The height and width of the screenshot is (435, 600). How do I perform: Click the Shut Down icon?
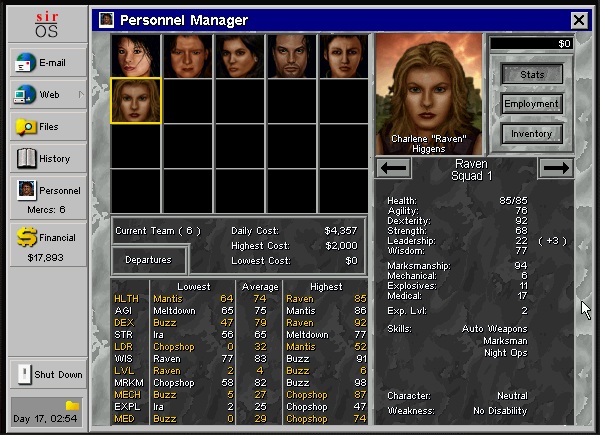(x=25, y=375)
